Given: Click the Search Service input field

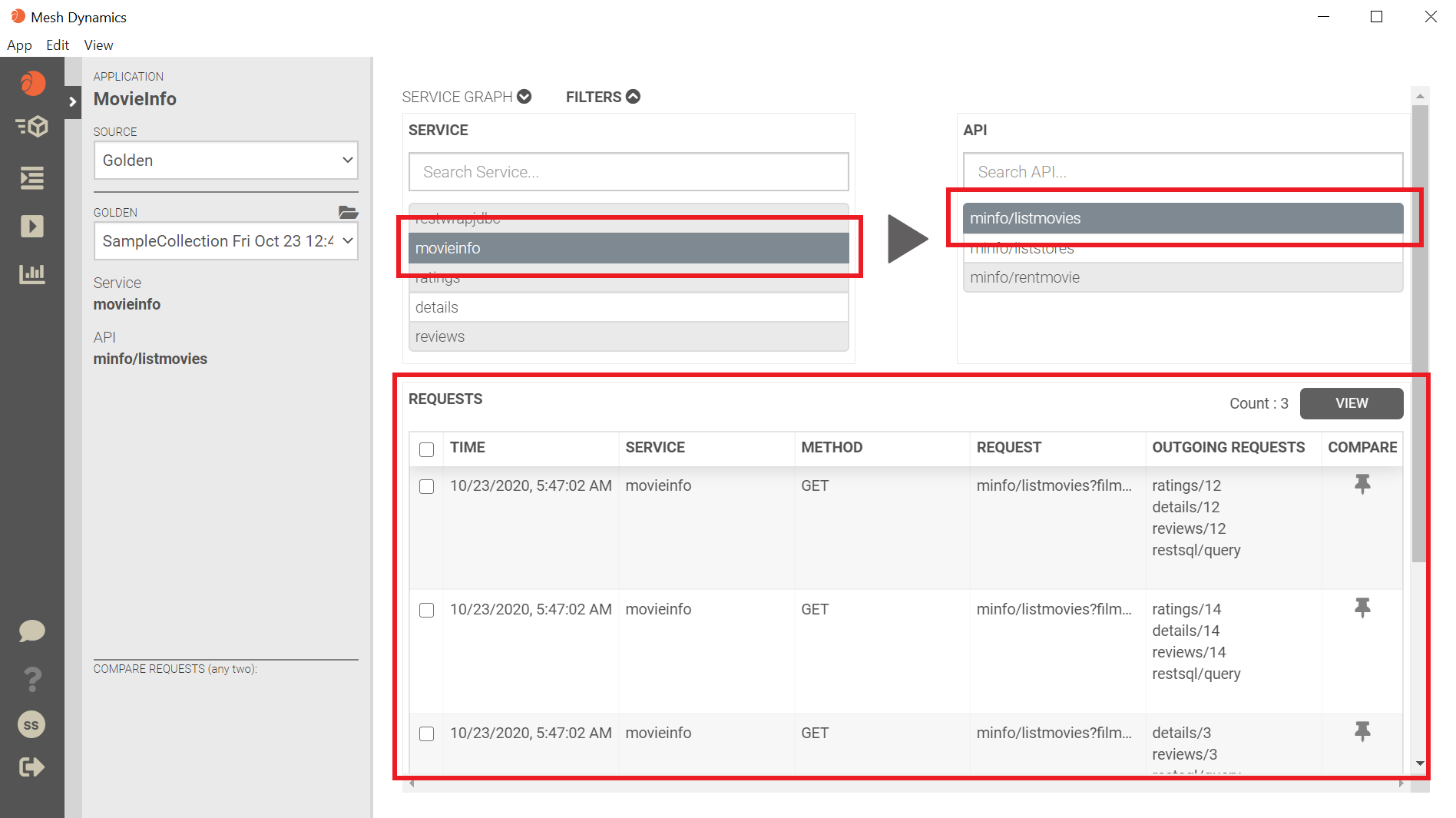Looking at the screenshot, I should click(x=629, y=172).
